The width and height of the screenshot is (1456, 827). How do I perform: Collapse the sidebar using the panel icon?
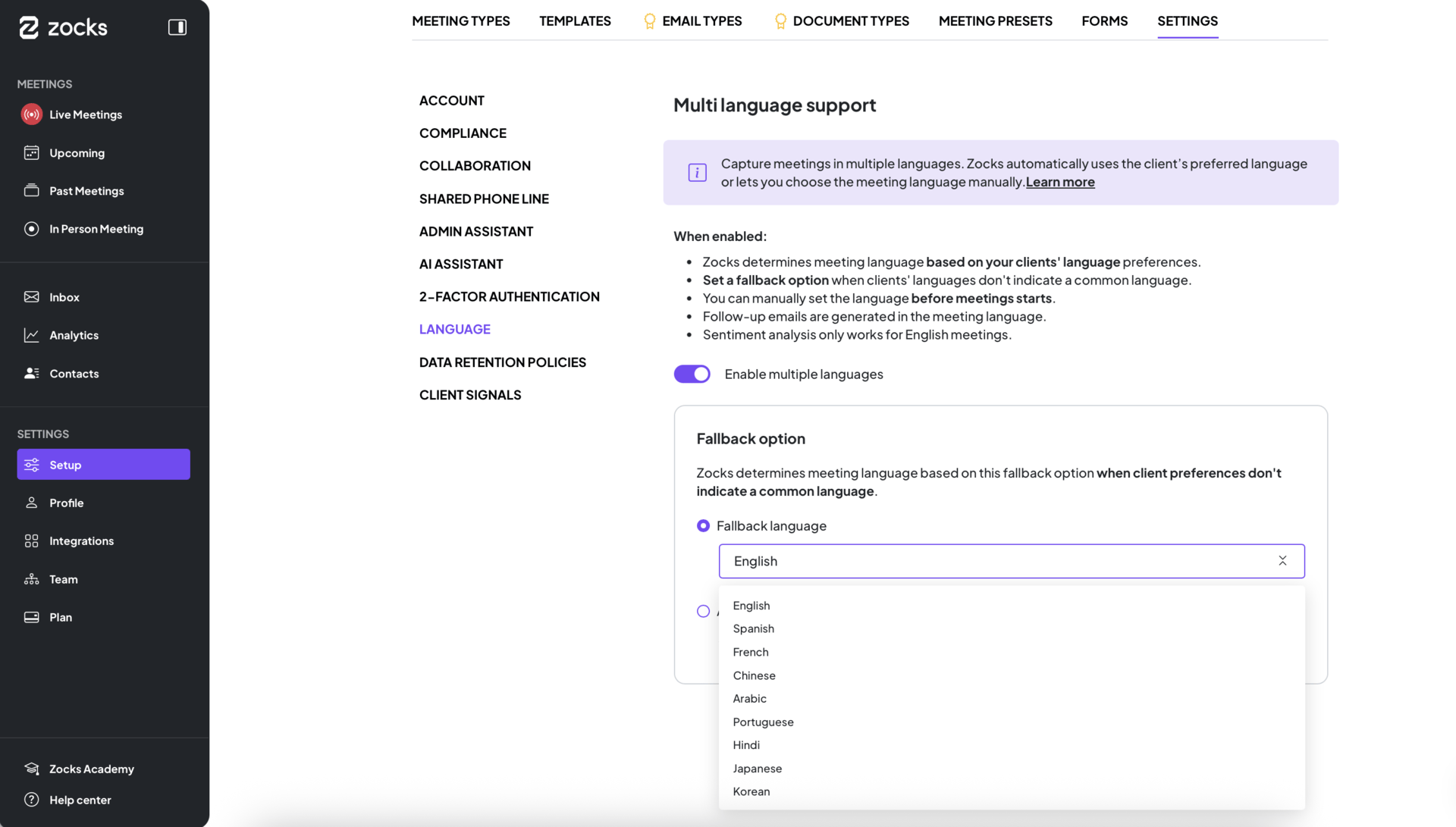click(x=177, y=27)
